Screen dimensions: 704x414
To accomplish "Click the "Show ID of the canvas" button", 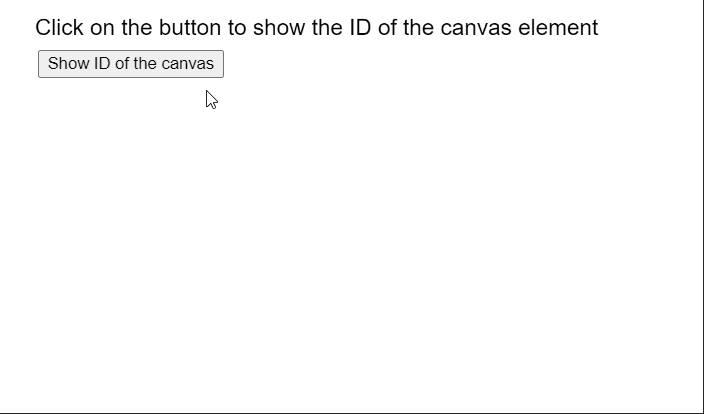I will [x=131, y=64].
